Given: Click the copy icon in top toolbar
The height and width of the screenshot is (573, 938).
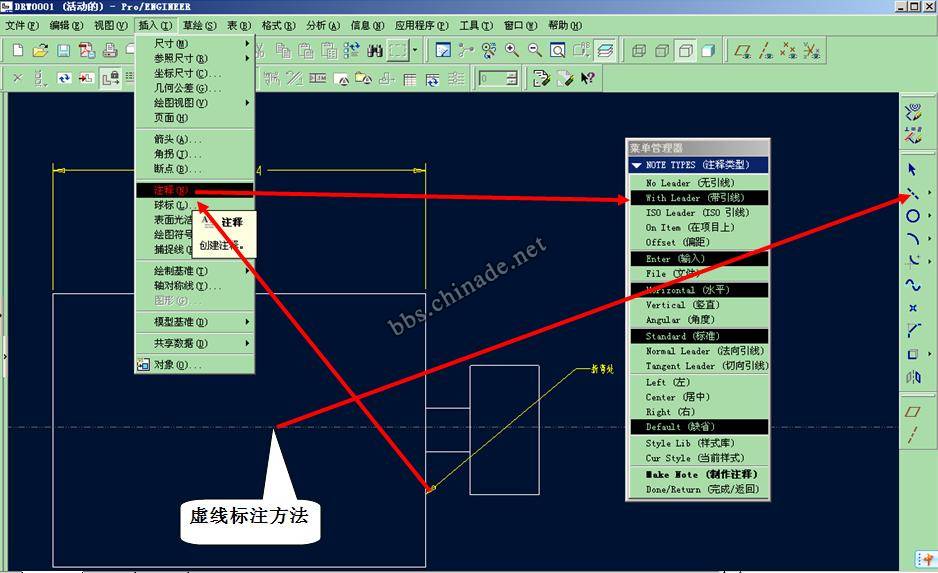Looking at the screenshot, I should (283, 50).
